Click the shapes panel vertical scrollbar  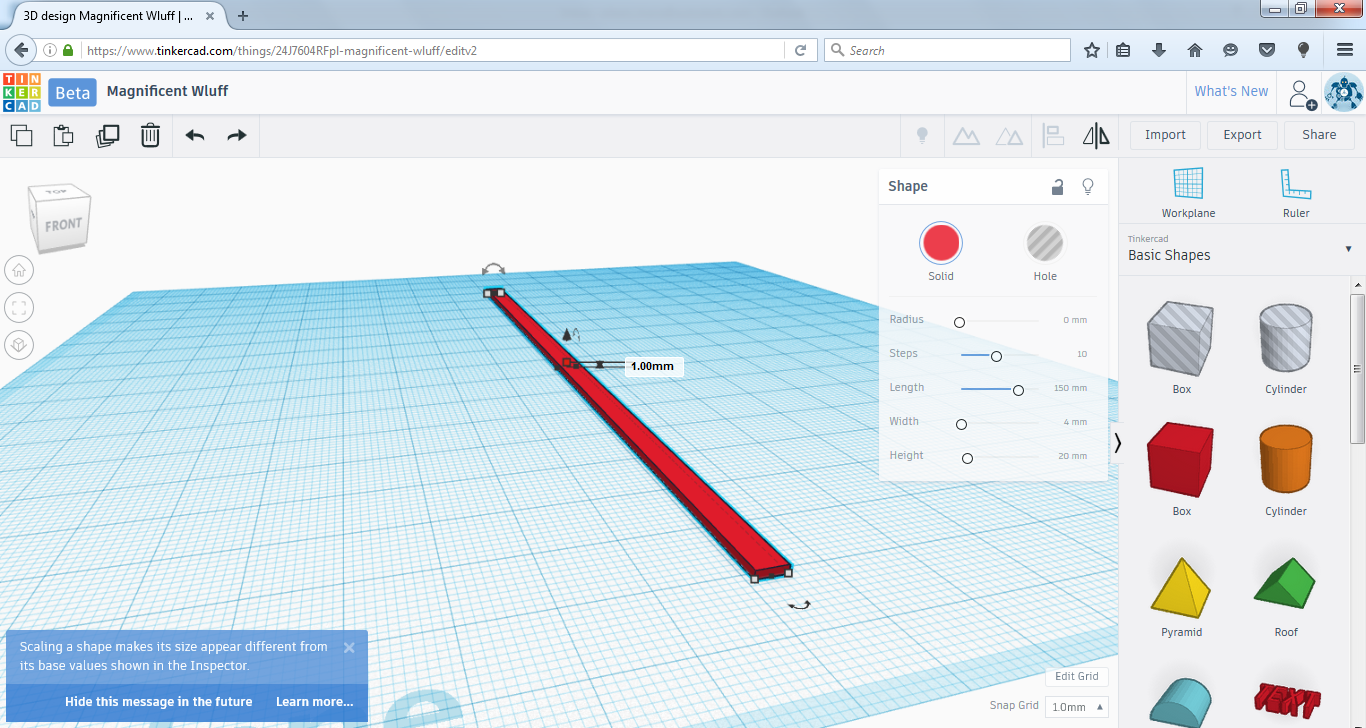1358,370
